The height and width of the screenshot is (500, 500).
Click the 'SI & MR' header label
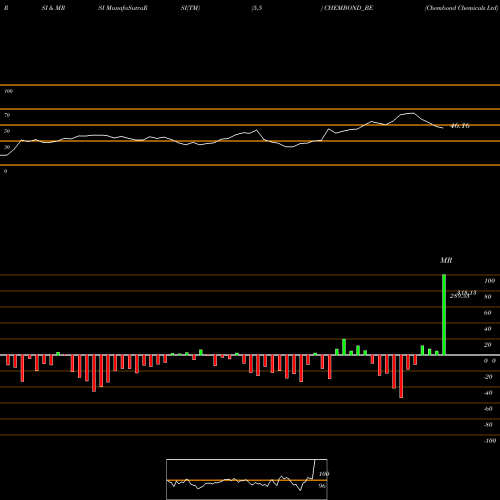[53, 8]
